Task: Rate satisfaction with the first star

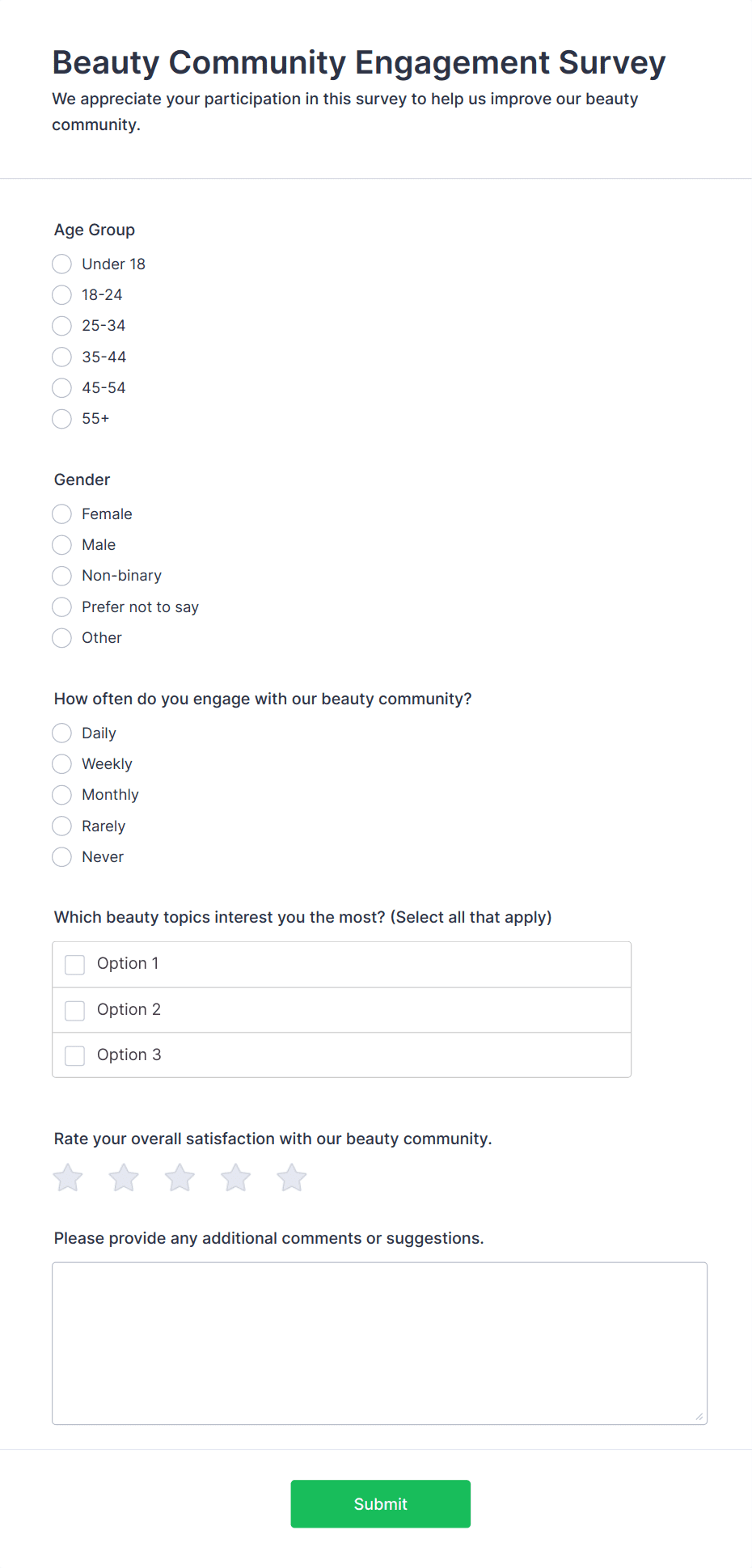Action: [68, 1178]
